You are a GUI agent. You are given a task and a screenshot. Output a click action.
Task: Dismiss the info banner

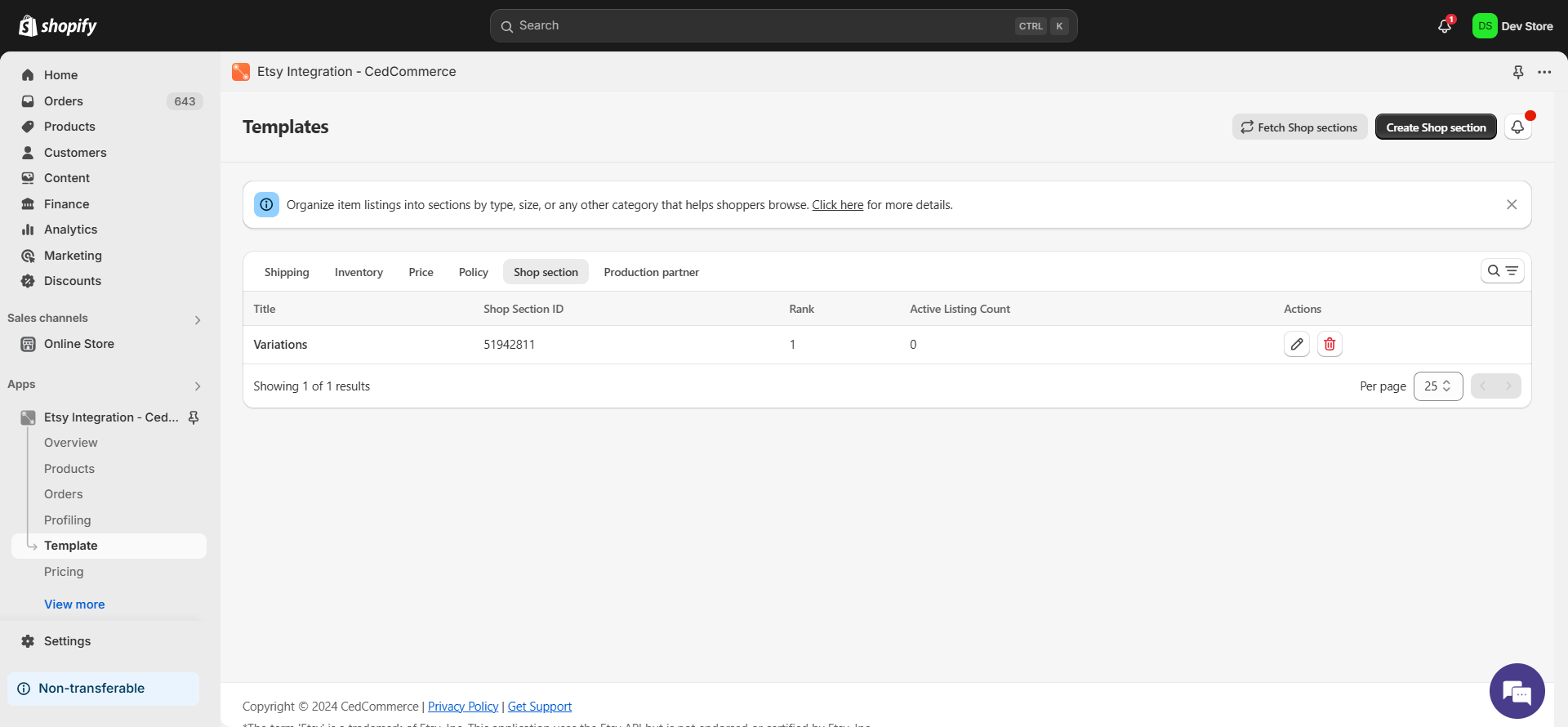[1512, 205]
